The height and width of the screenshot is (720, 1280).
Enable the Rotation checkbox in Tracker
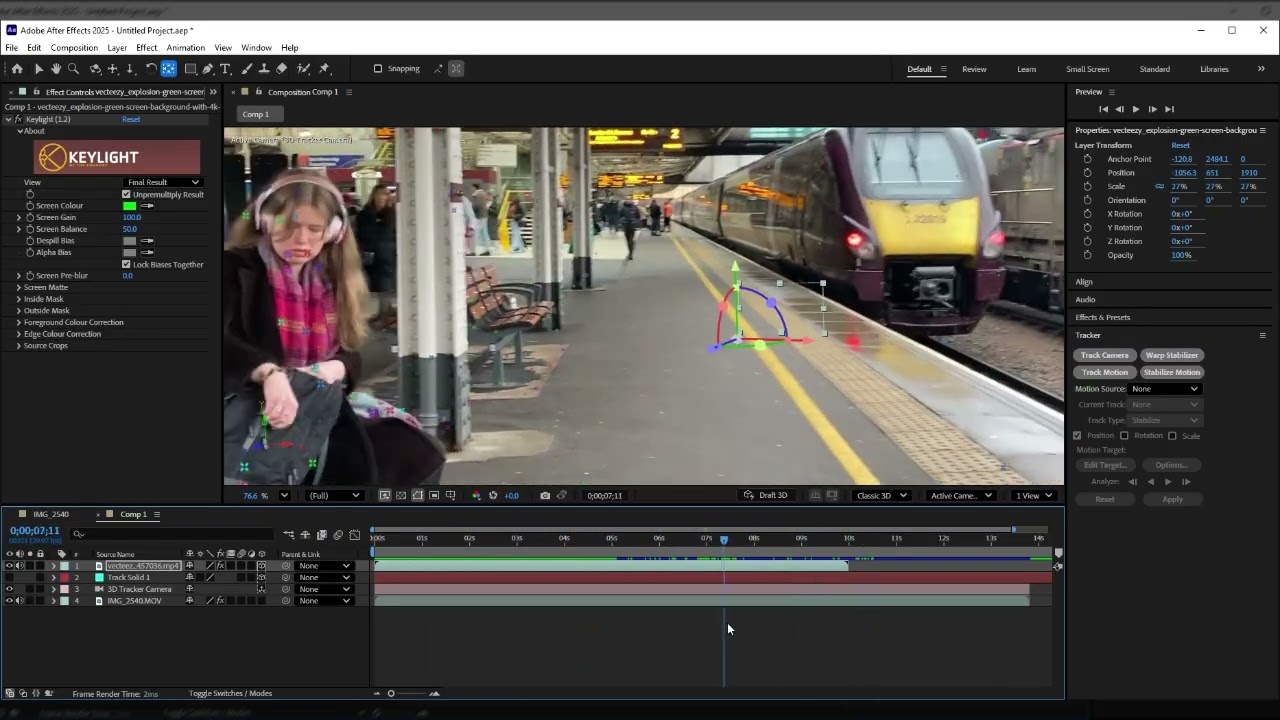coord(1124,436)
